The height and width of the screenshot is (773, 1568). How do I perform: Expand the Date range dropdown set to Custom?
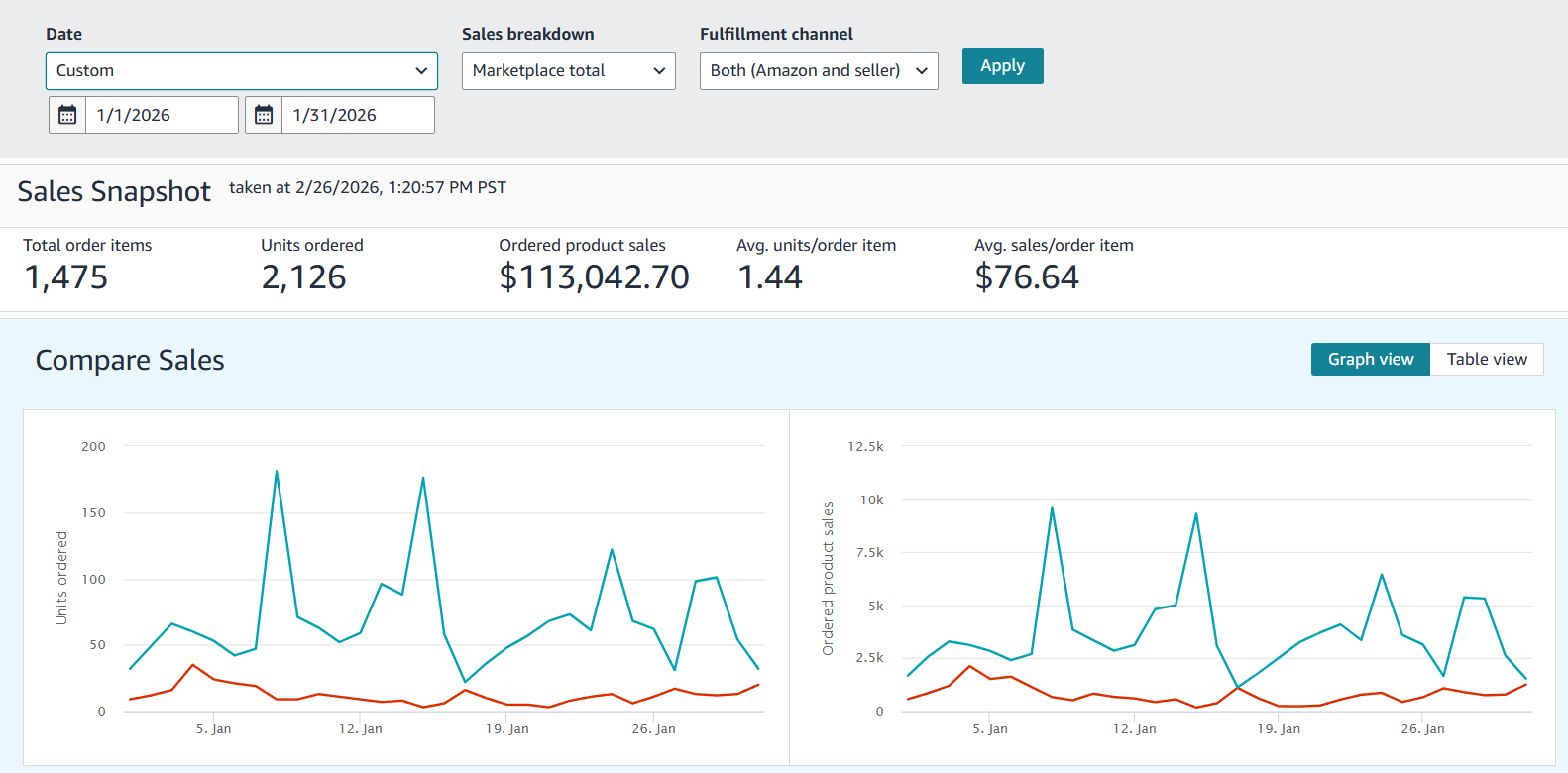pyautogui.click(x=241, y=71)
